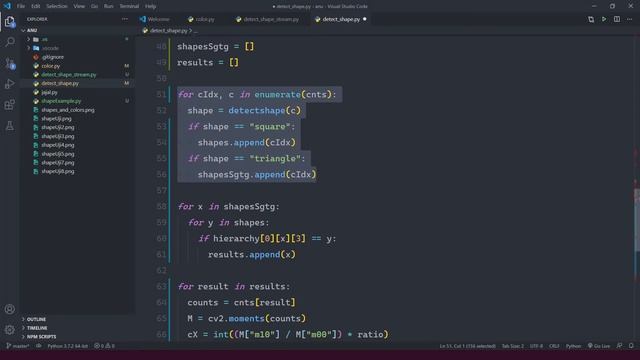
Task: Open editor more actions ellipsis
Action: click(x=629, y=19)
